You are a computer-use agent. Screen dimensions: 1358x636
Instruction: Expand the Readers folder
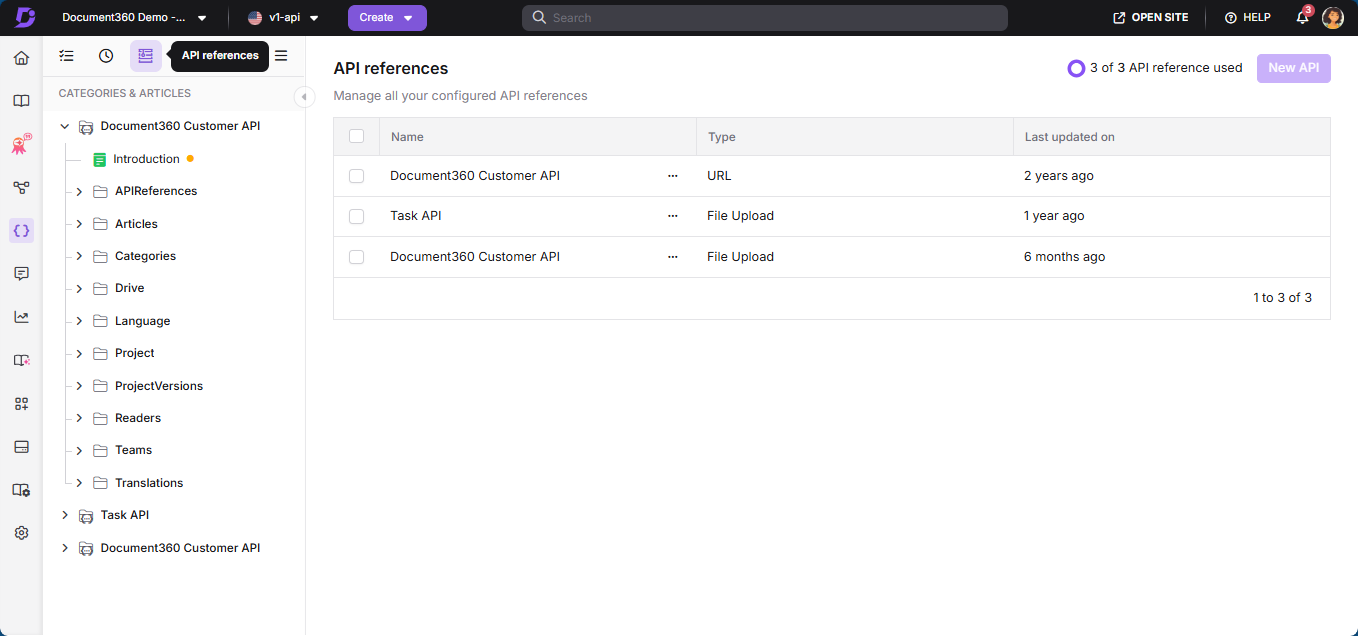(x=79, y=418)
